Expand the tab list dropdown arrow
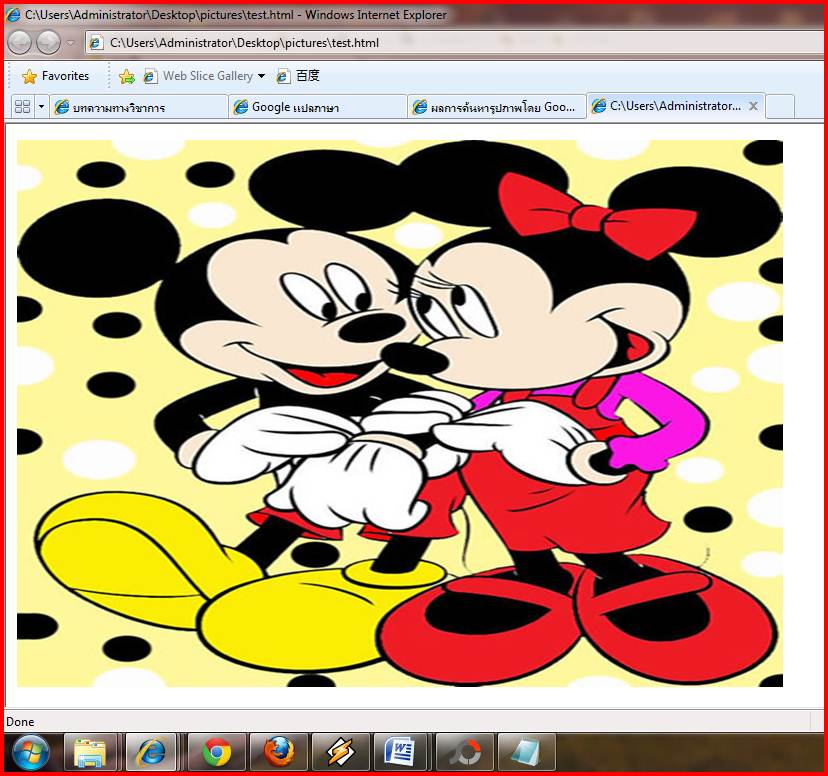This screenshot has height=776, width=828. pyautogui.click(x=41, y=107)
